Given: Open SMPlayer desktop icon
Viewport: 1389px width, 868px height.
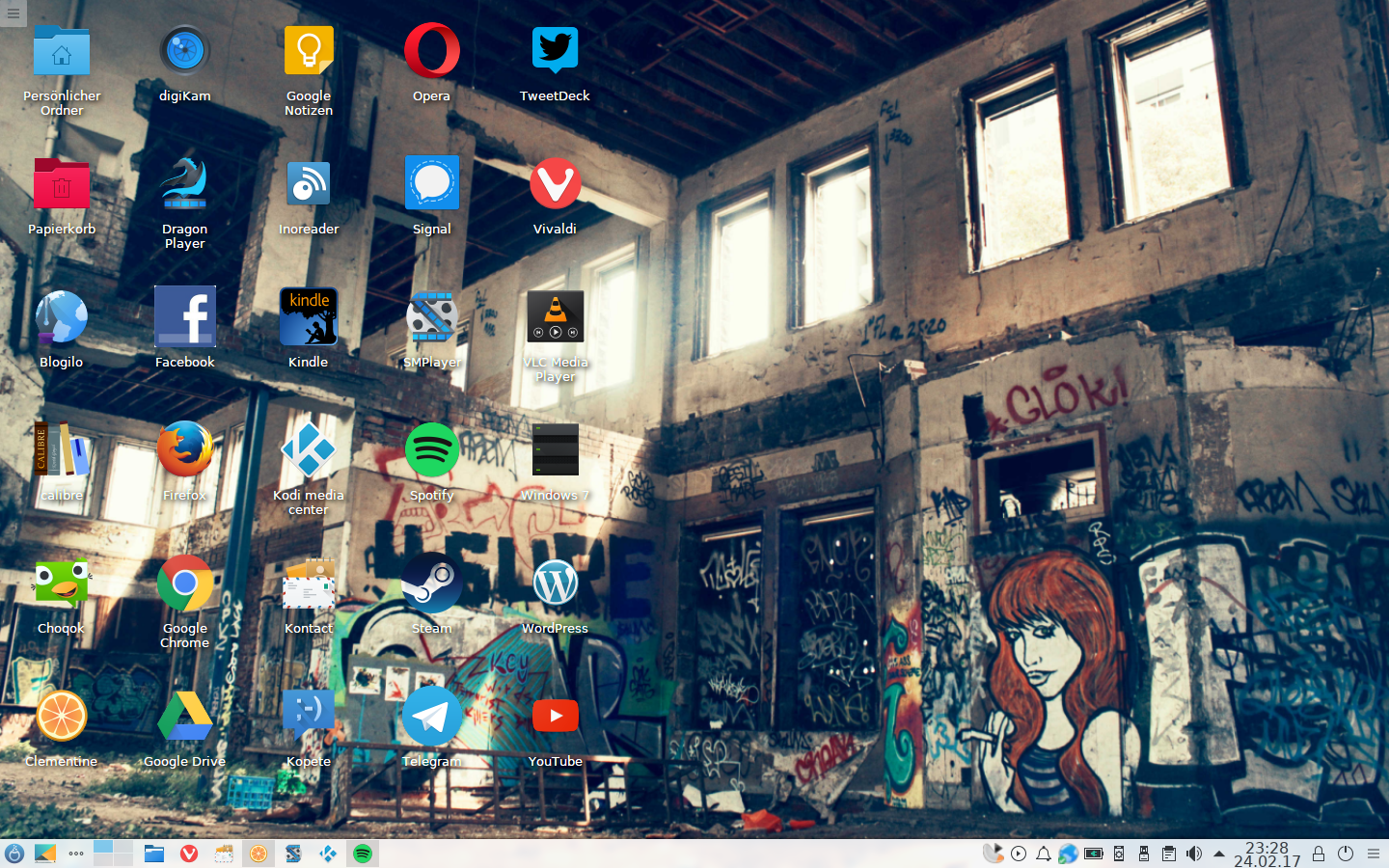Looking at the screenshot, I should [x=432, y=317].
